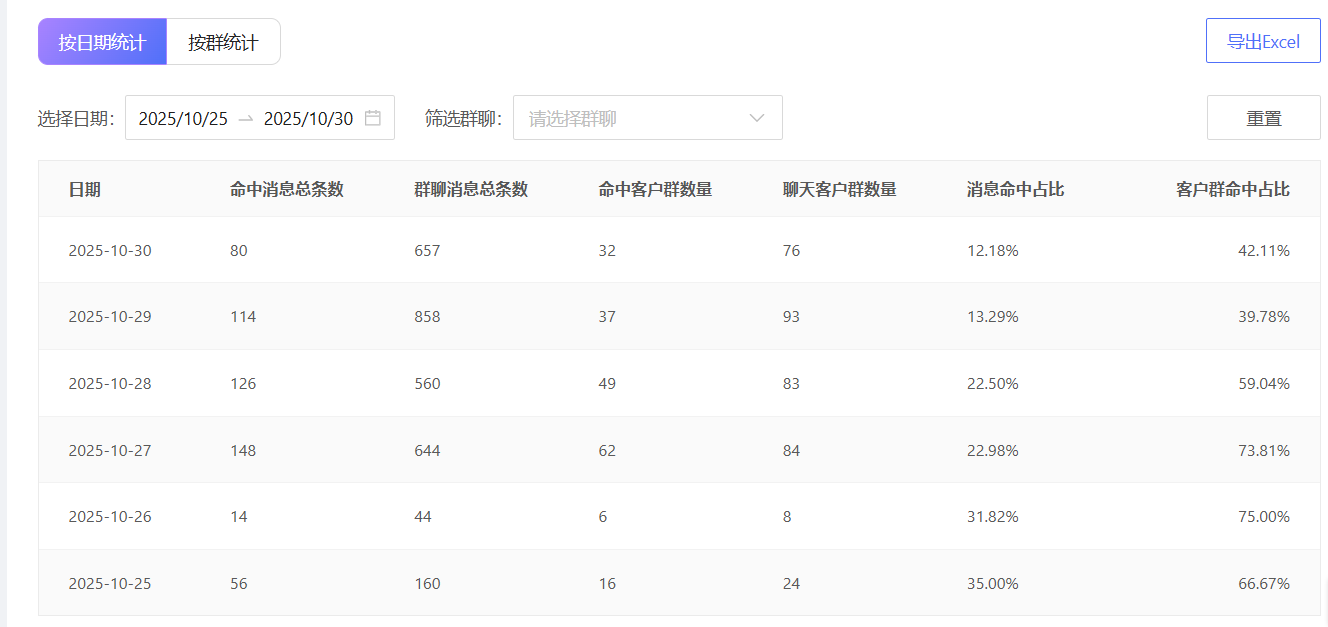Expand group chat list via chevron arrow
Image resolution: width=1328 pixels, height=627 pixels.
tap(757, 118)
